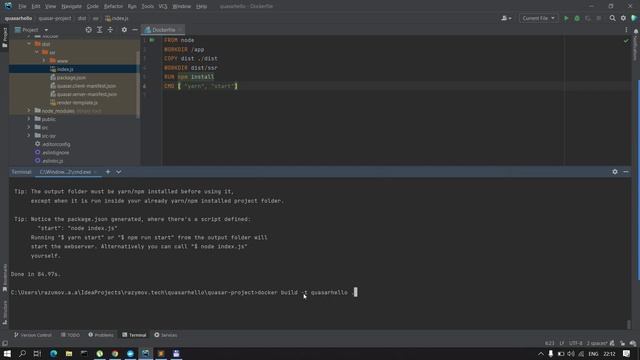Select quasar.client-manifest.json file
The width and height of the screenshot is (640, 360).
[86, 86]
